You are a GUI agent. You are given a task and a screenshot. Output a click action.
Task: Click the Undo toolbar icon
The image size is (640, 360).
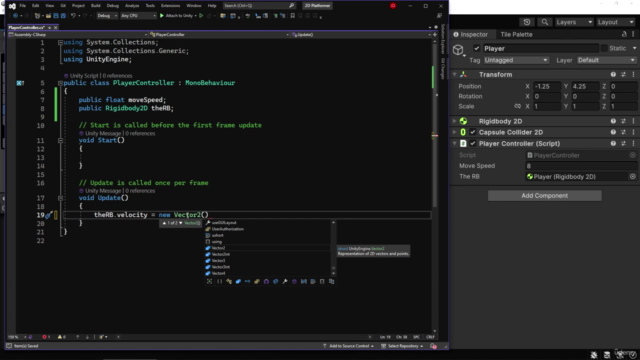(73, 16)
